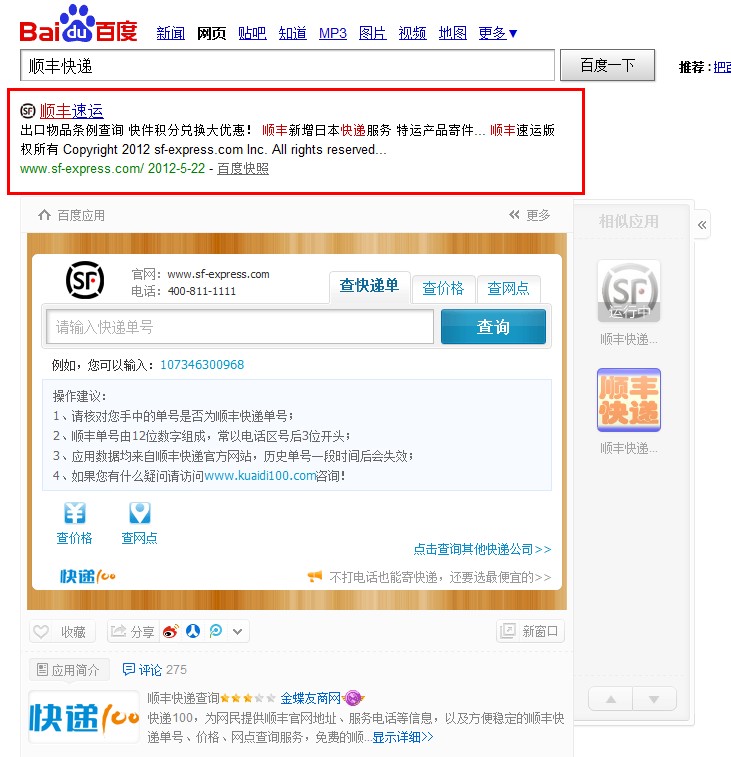Open the 不打电话也能寄快递 promo link
The height and width of the screenshot is (757, 731).
pyautogui.click(x=440, y=577)
